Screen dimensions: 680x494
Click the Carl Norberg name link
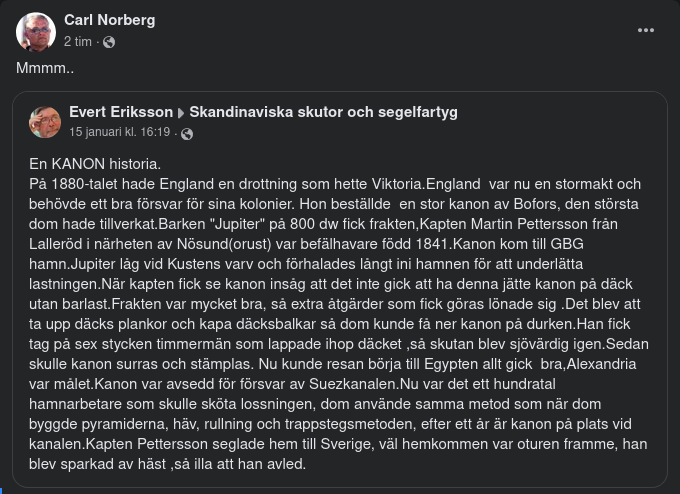pyautogui.click(x=109, y=20)
